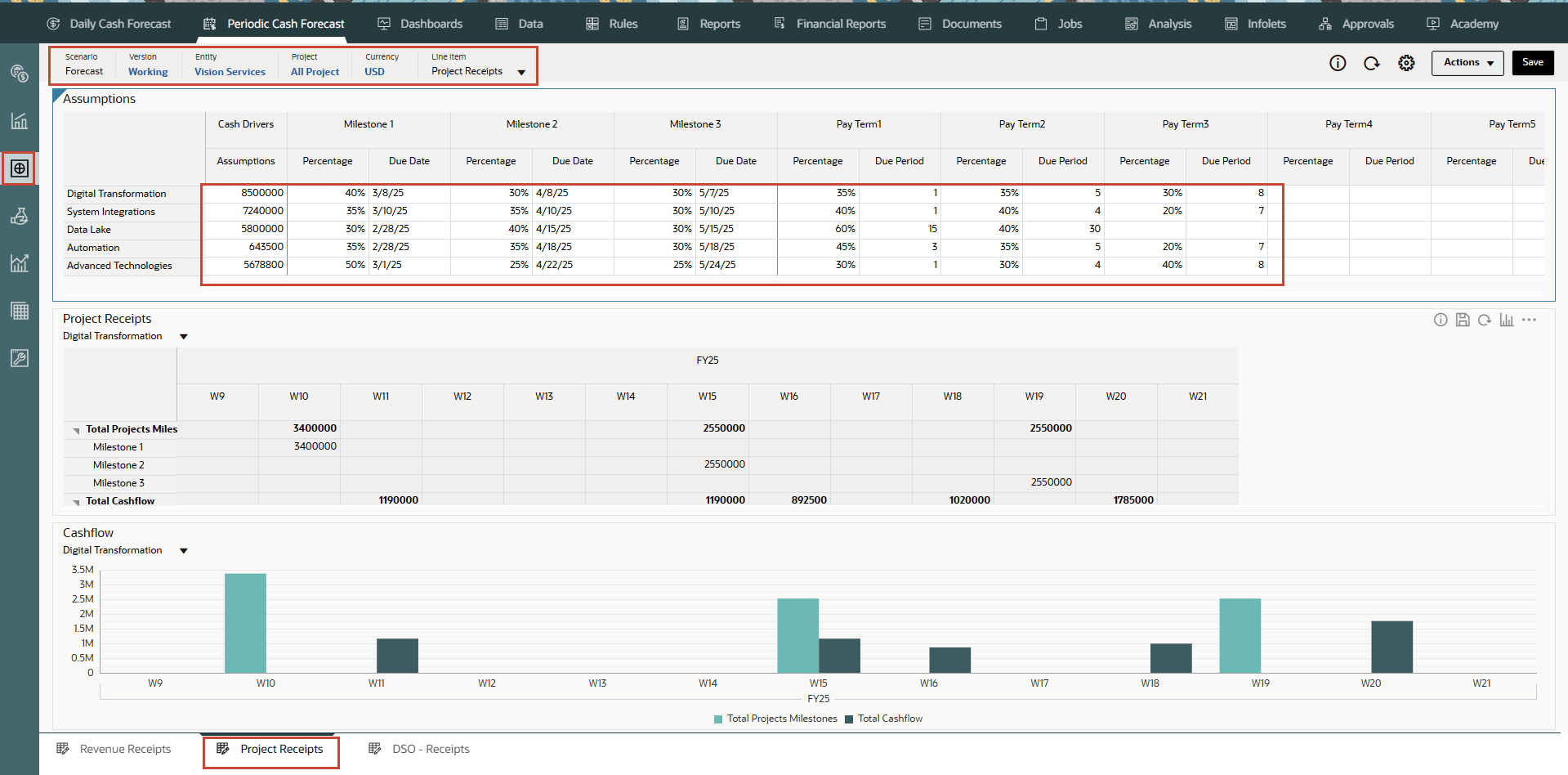Select the highlighted sidebar icon with plus symbol
Viewport: 1568px width, 775px height.
[x=20, y=168]
